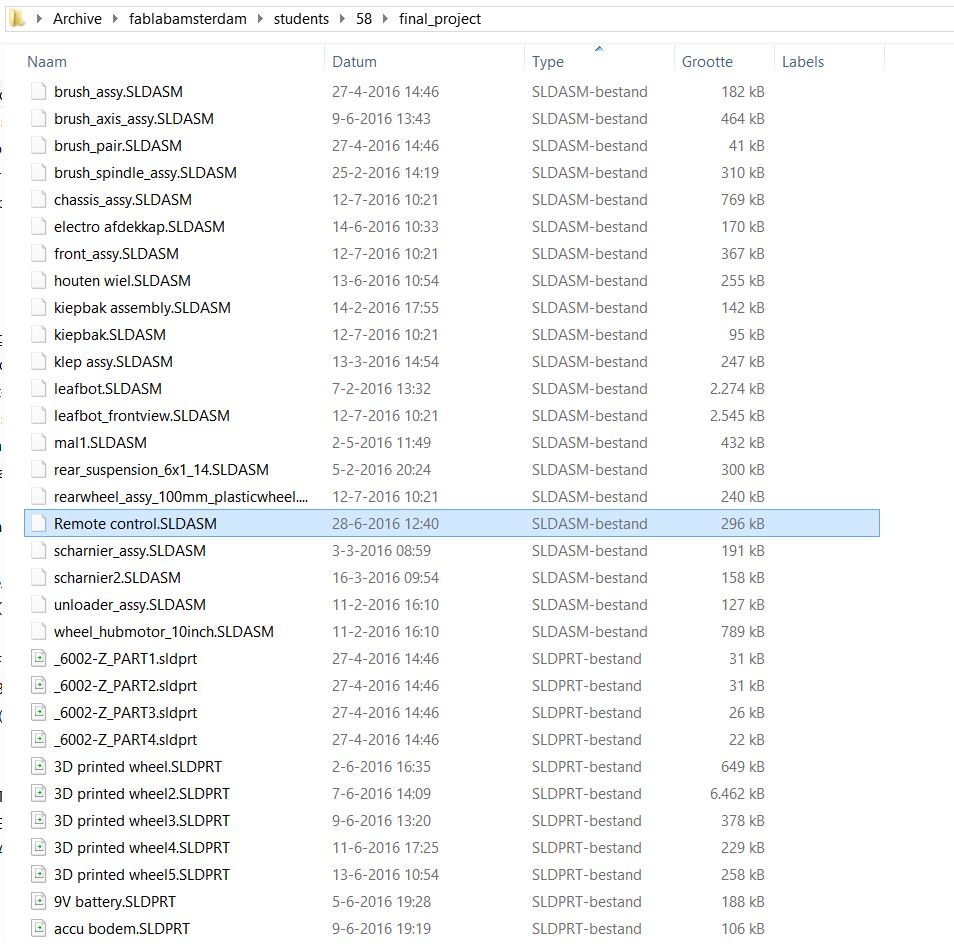Sort files by the Naam column

(47, 62)
